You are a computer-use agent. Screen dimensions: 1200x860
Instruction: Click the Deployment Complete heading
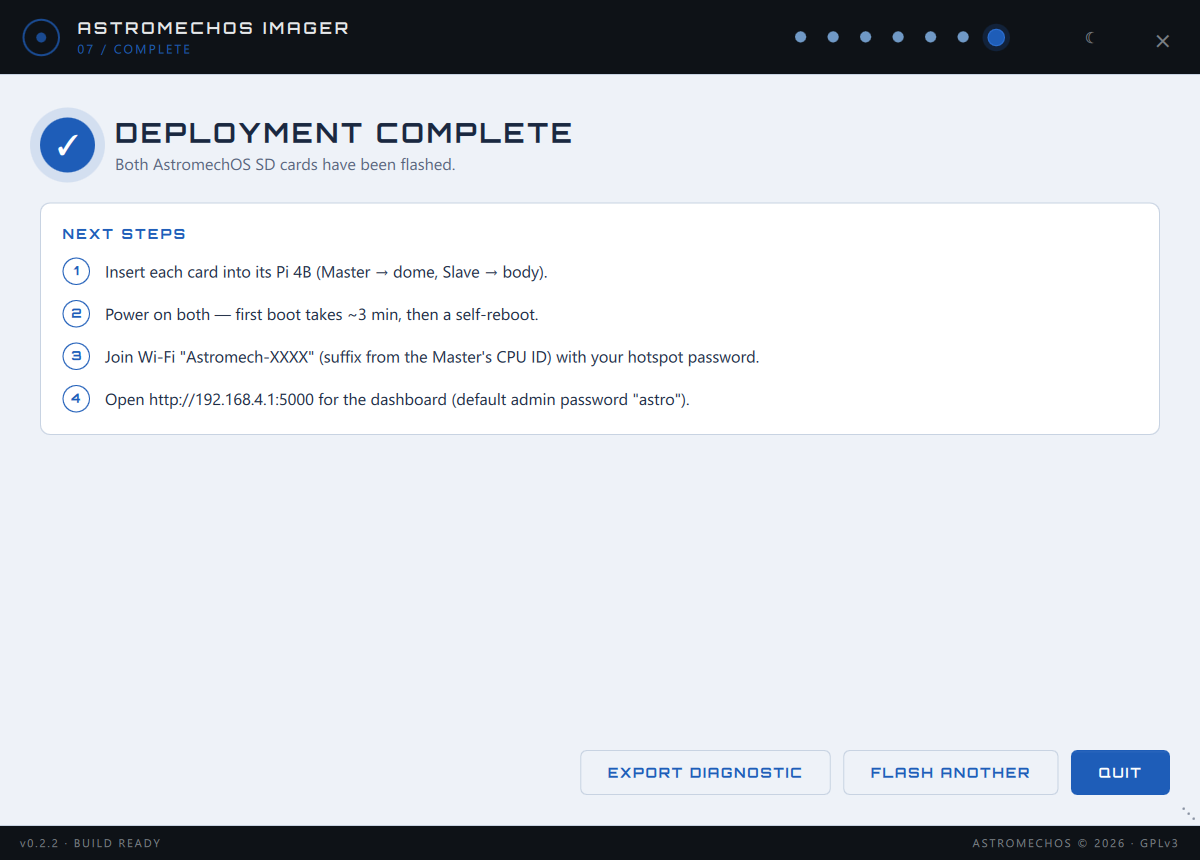(x=344, y=133)
